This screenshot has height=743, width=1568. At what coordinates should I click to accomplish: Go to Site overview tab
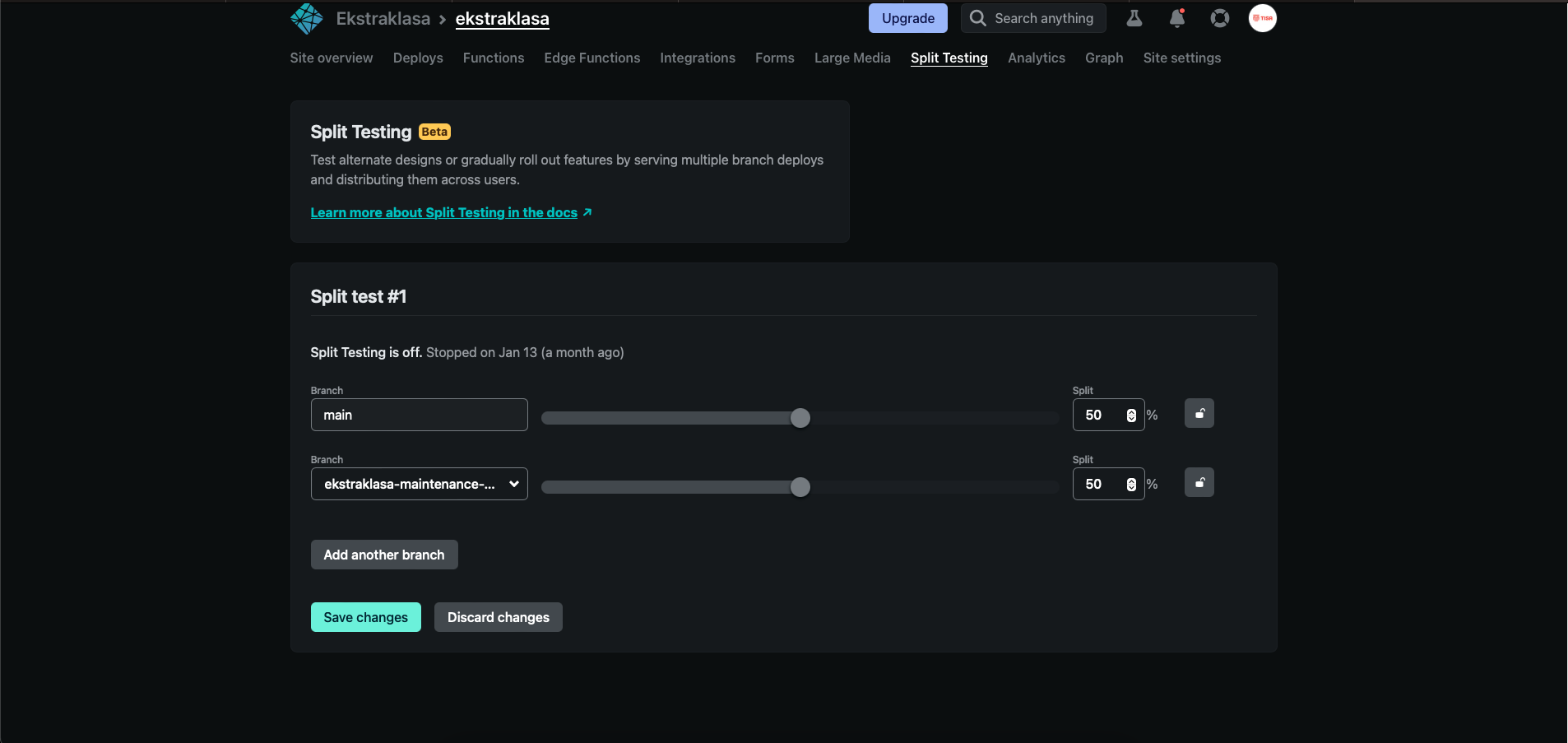point(332,58)
